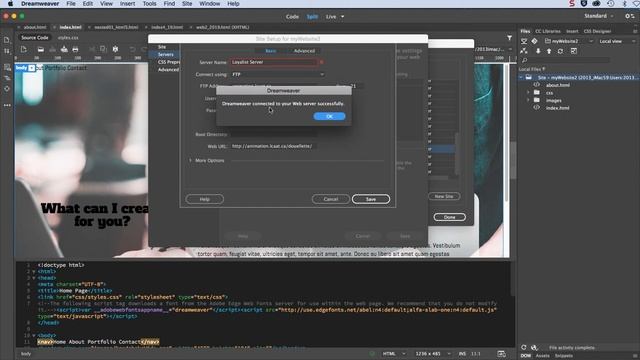
Task: Click the Undo icon in standard toolbar
Action: click(132, 49)
